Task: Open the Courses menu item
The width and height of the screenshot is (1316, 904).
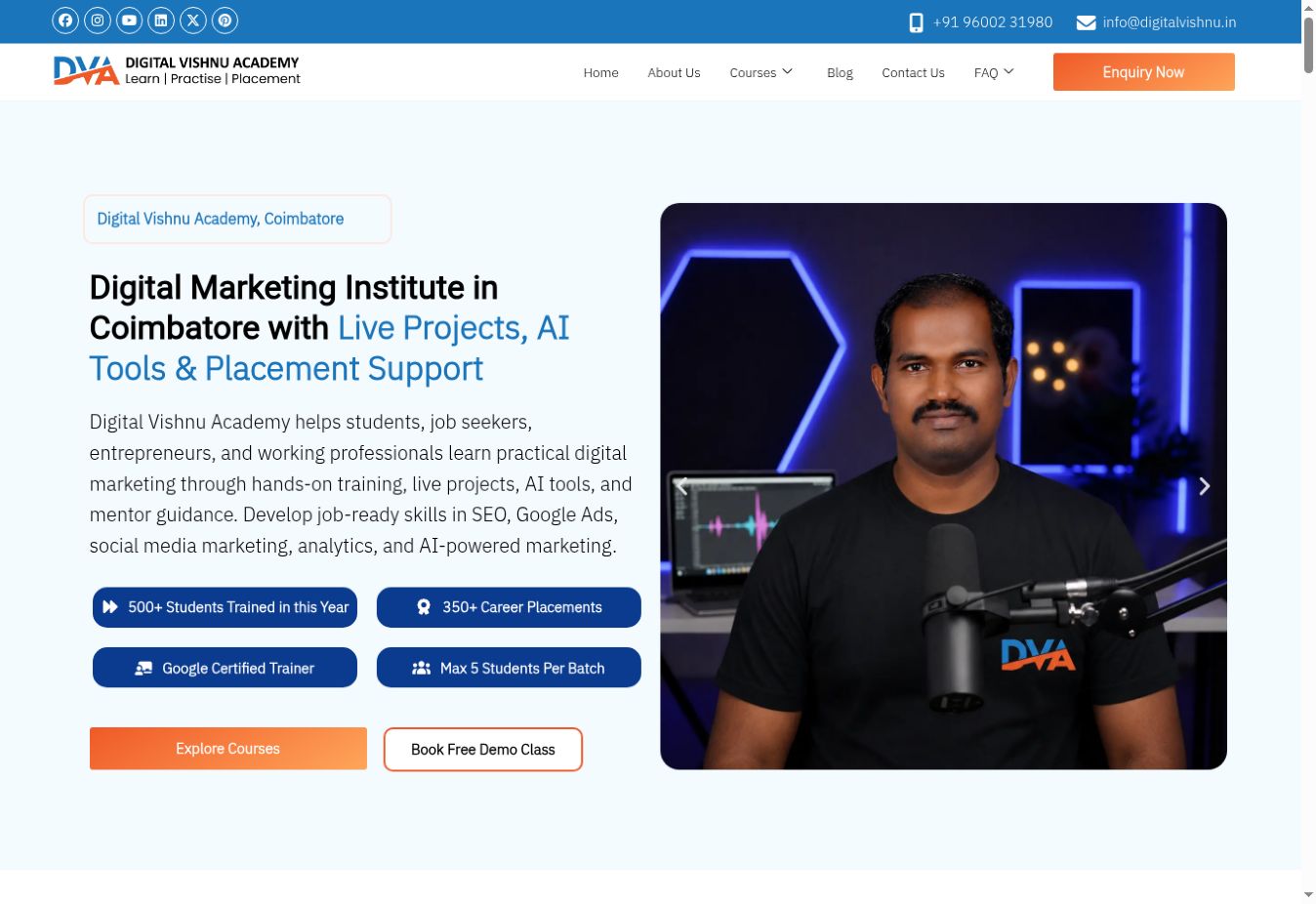Action: (x=753, y=73)
